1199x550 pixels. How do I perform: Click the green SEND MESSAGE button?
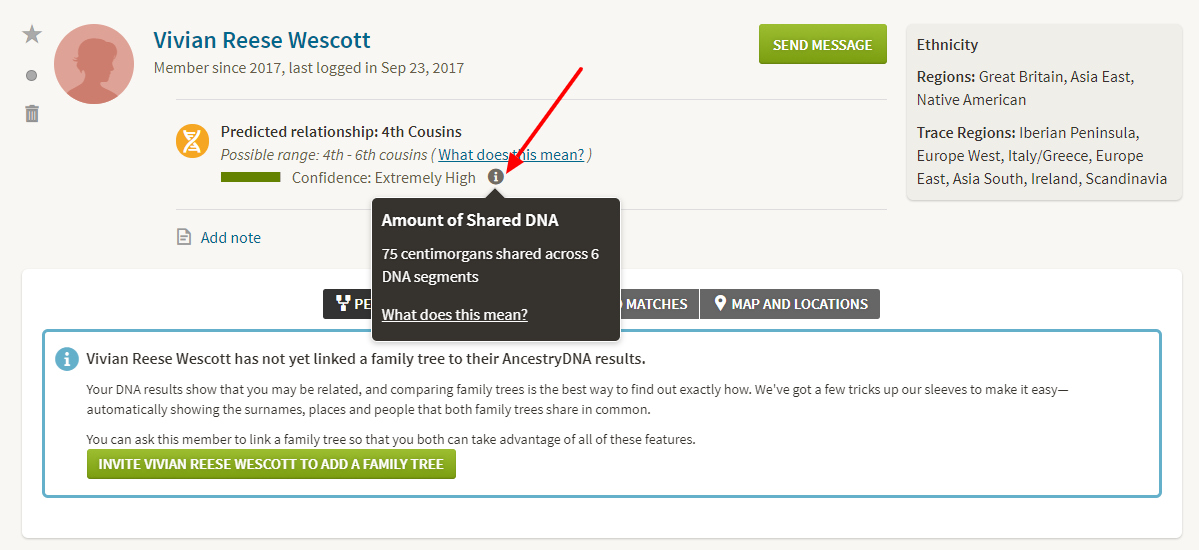tap(823, 44)
